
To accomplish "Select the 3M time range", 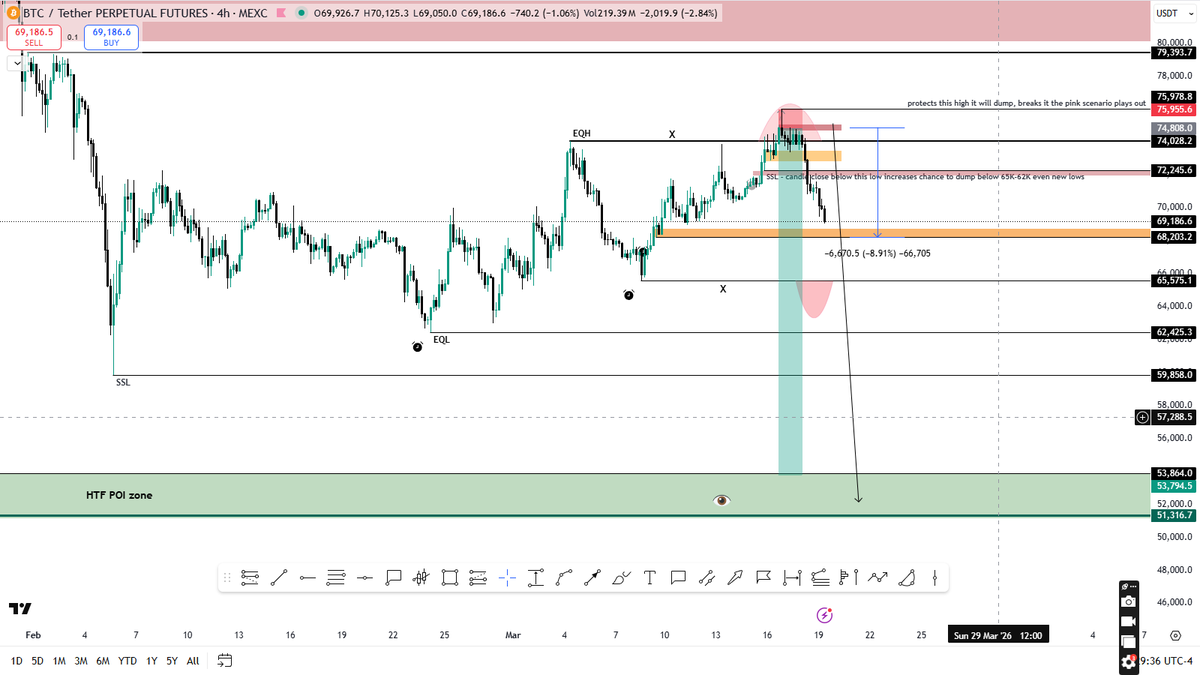I will point(82,661).
